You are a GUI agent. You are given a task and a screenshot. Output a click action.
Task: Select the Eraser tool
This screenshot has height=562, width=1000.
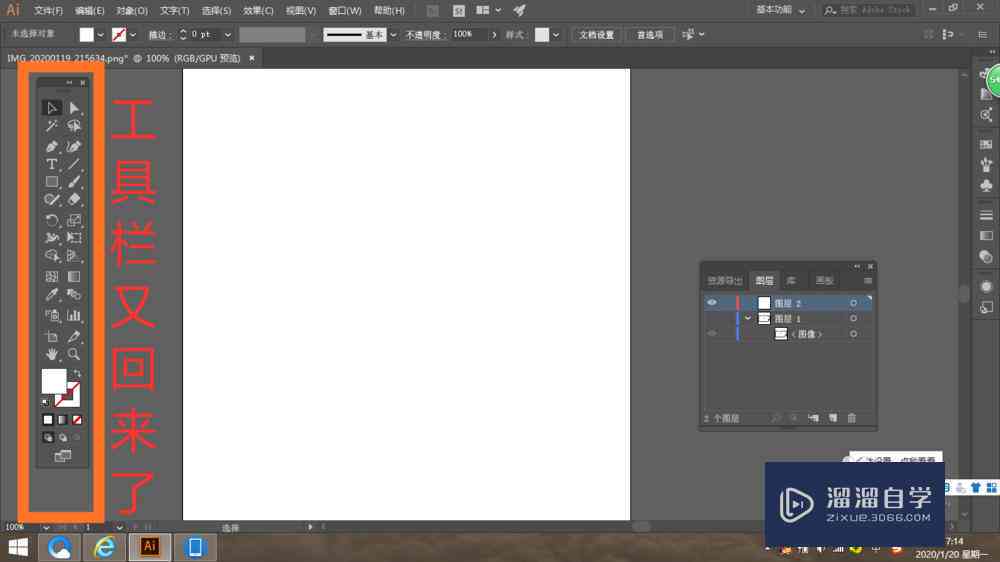coord(74,200)
